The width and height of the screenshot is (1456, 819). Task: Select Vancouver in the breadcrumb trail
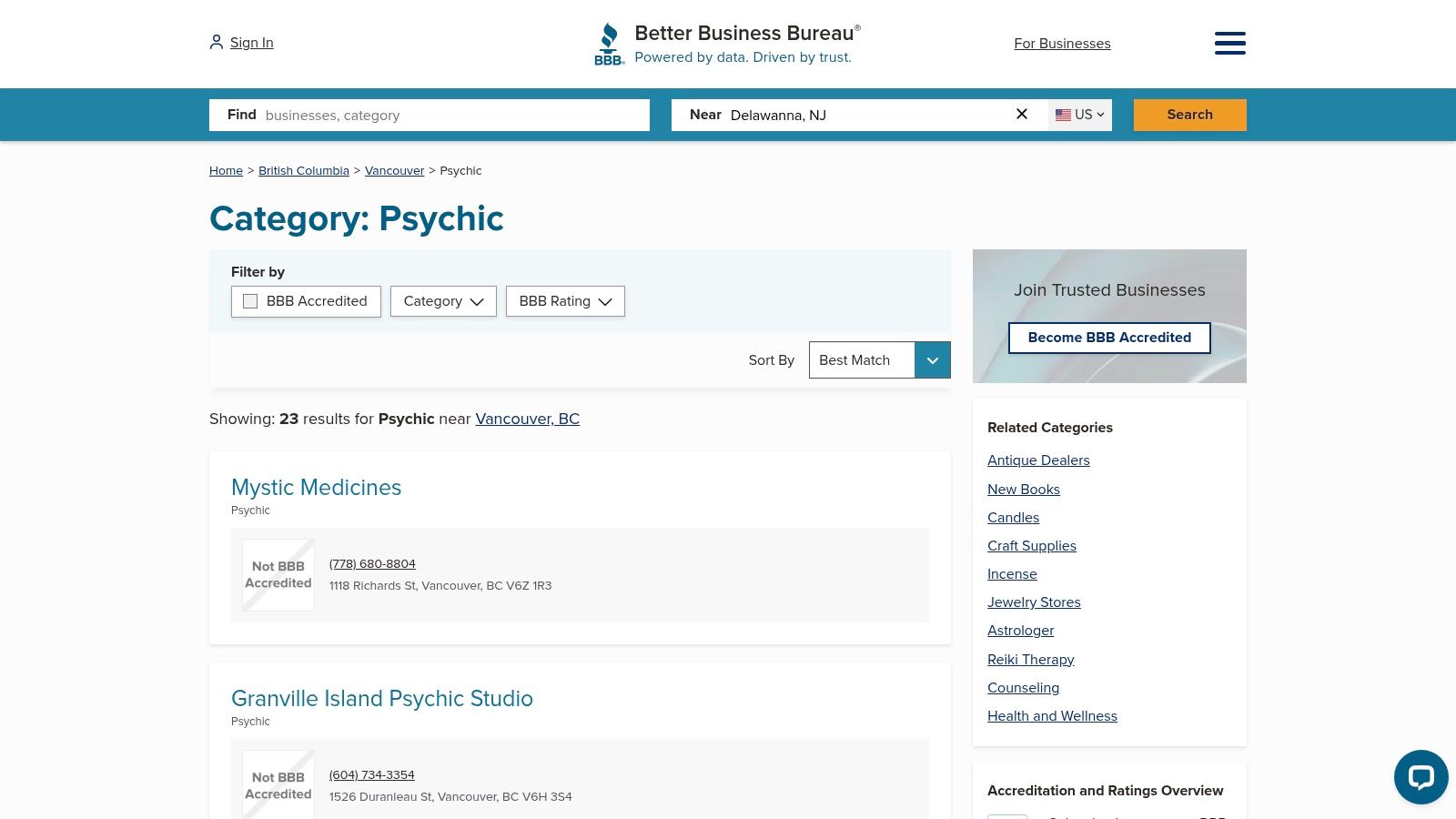pyautogui.click(x=394, y=170)
